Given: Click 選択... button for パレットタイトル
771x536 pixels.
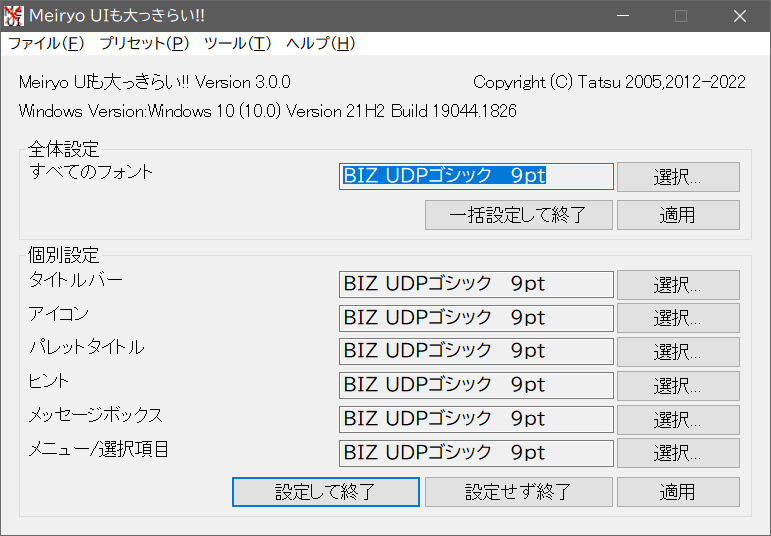Looking at the screenshot, I should (x=678, y=352).
